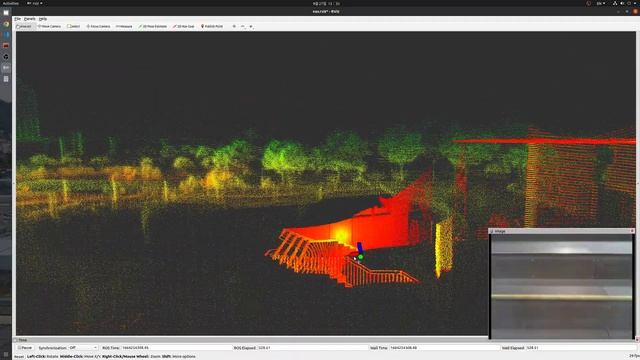Open the Activities overview
The width and height of the screenshot is (640, 360).
click(10, 3)
